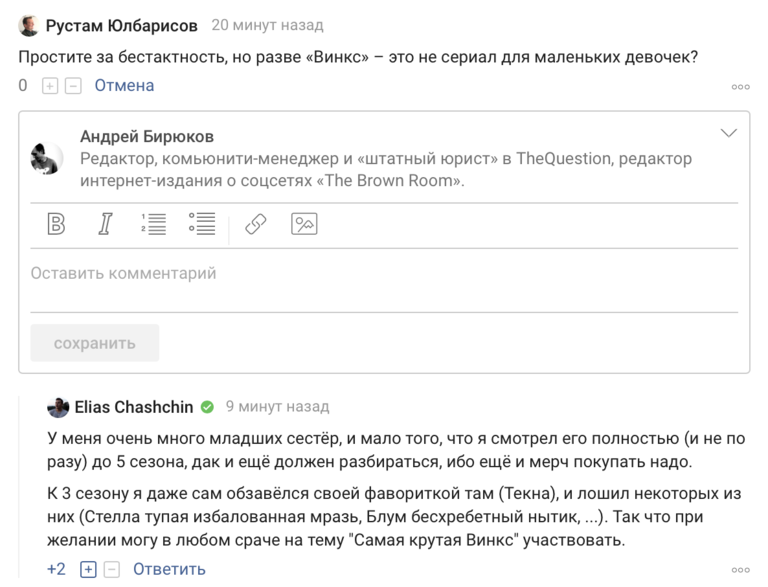This screenshot has width=768, height=587.
Task: Insert a bulleted list
Action: pos(202,224)
